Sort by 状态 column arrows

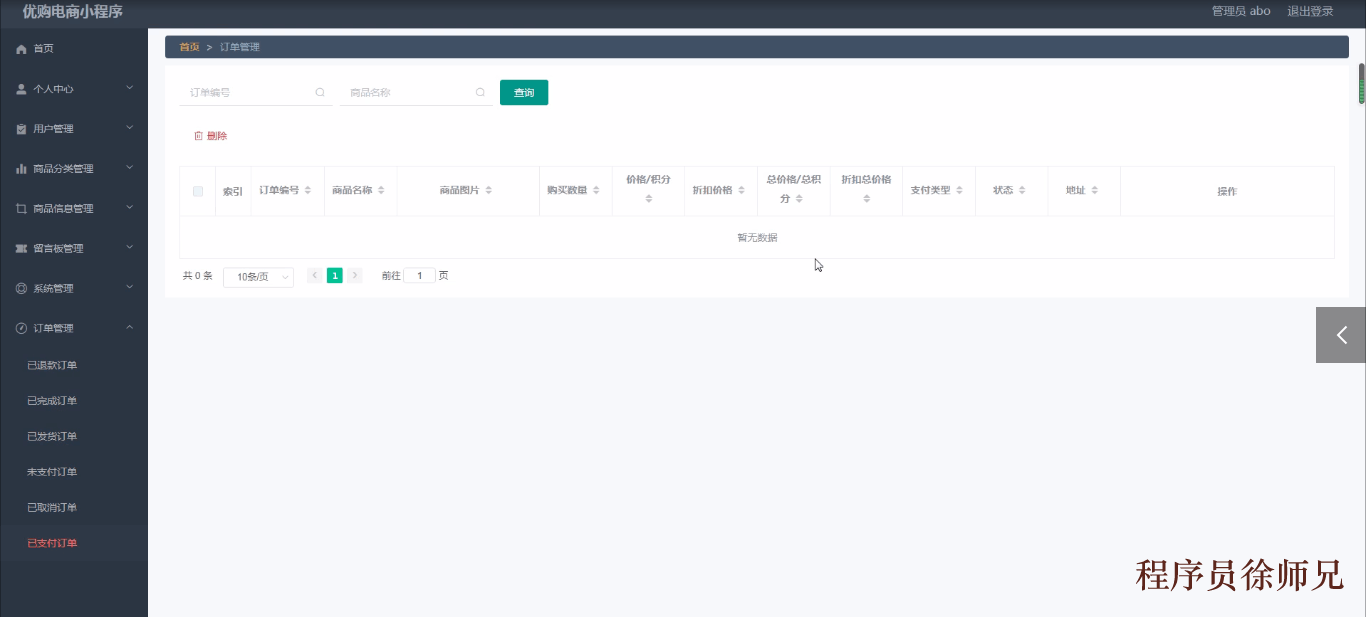[1021, 190]
